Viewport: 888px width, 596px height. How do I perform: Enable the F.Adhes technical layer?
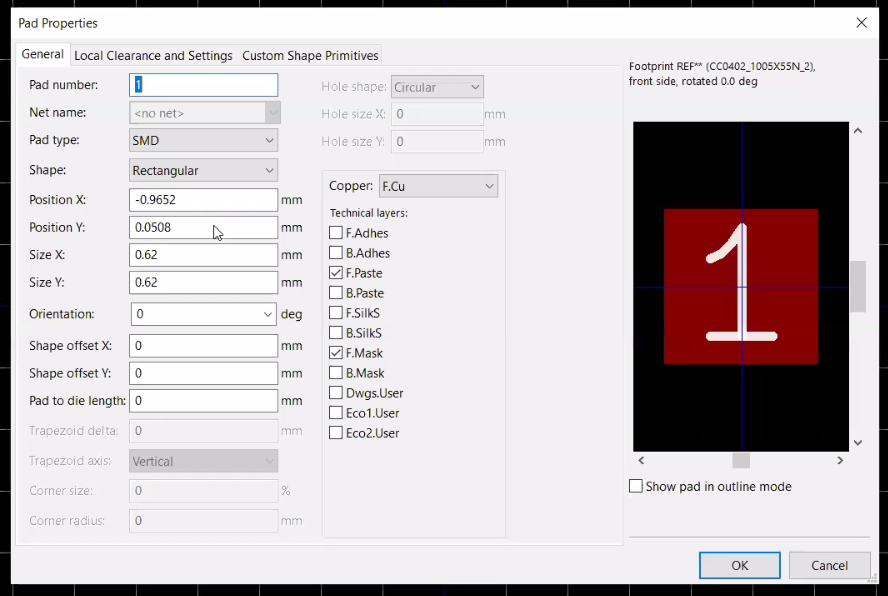pyautogui.click(x=336, y=233)
